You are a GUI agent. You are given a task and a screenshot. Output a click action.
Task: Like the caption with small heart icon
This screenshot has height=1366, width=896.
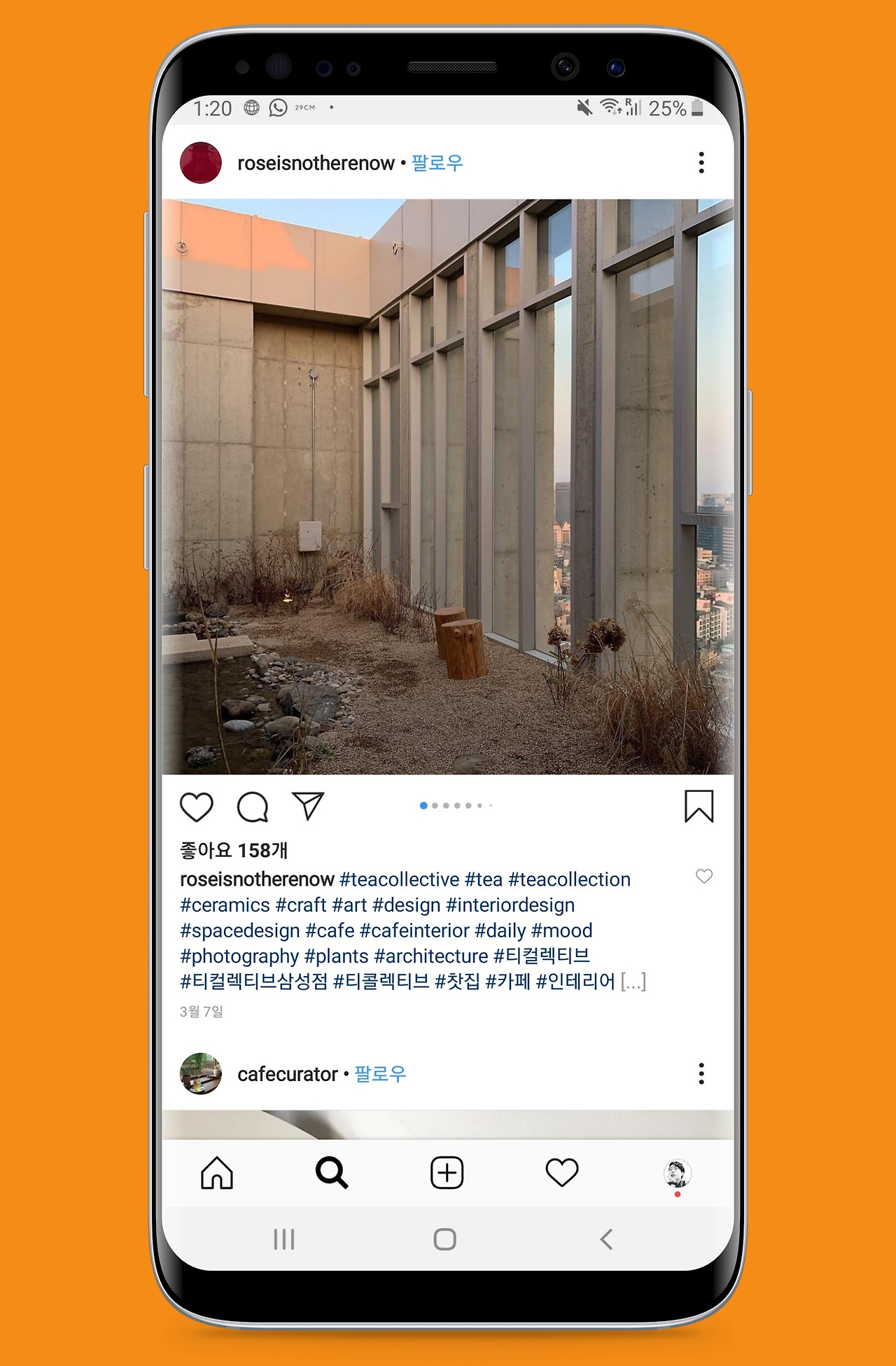point(704,876)
